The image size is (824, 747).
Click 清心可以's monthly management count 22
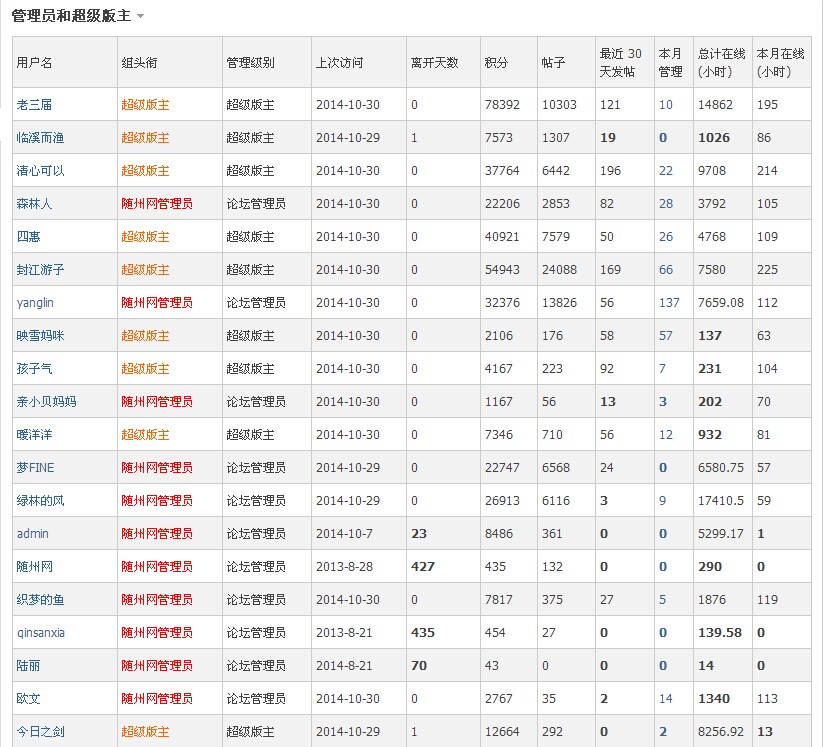point(666,171)
